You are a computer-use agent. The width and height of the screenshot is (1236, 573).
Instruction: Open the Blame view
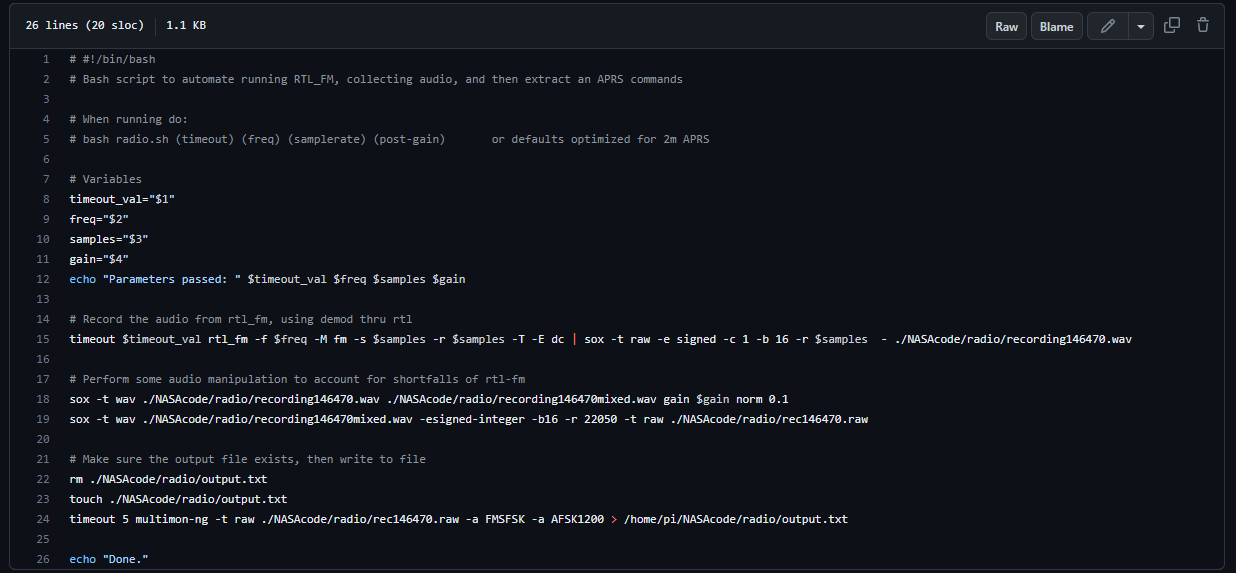[1056, 27]
